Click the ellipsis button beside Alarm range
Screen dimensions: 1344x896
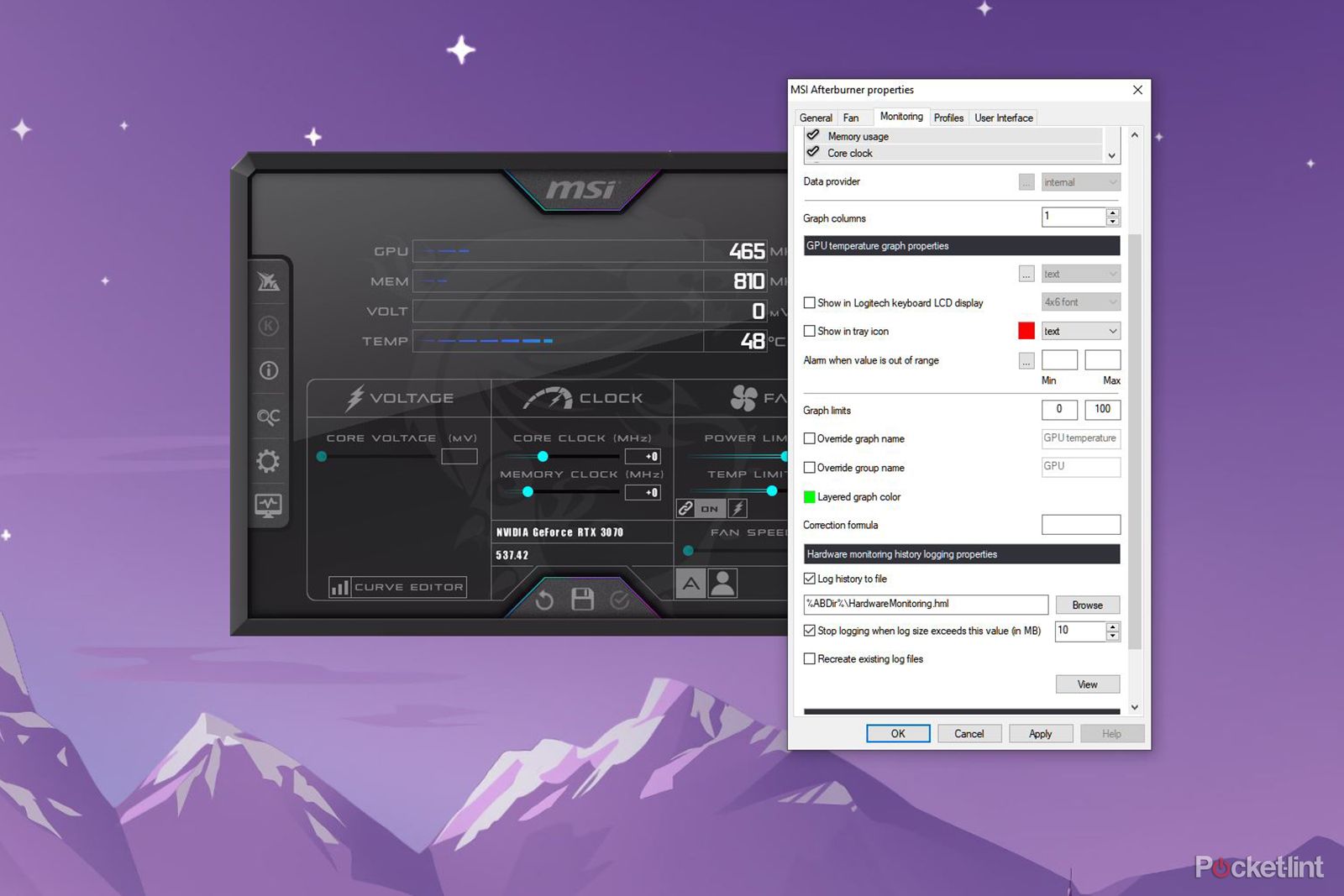click(1026, 360)
